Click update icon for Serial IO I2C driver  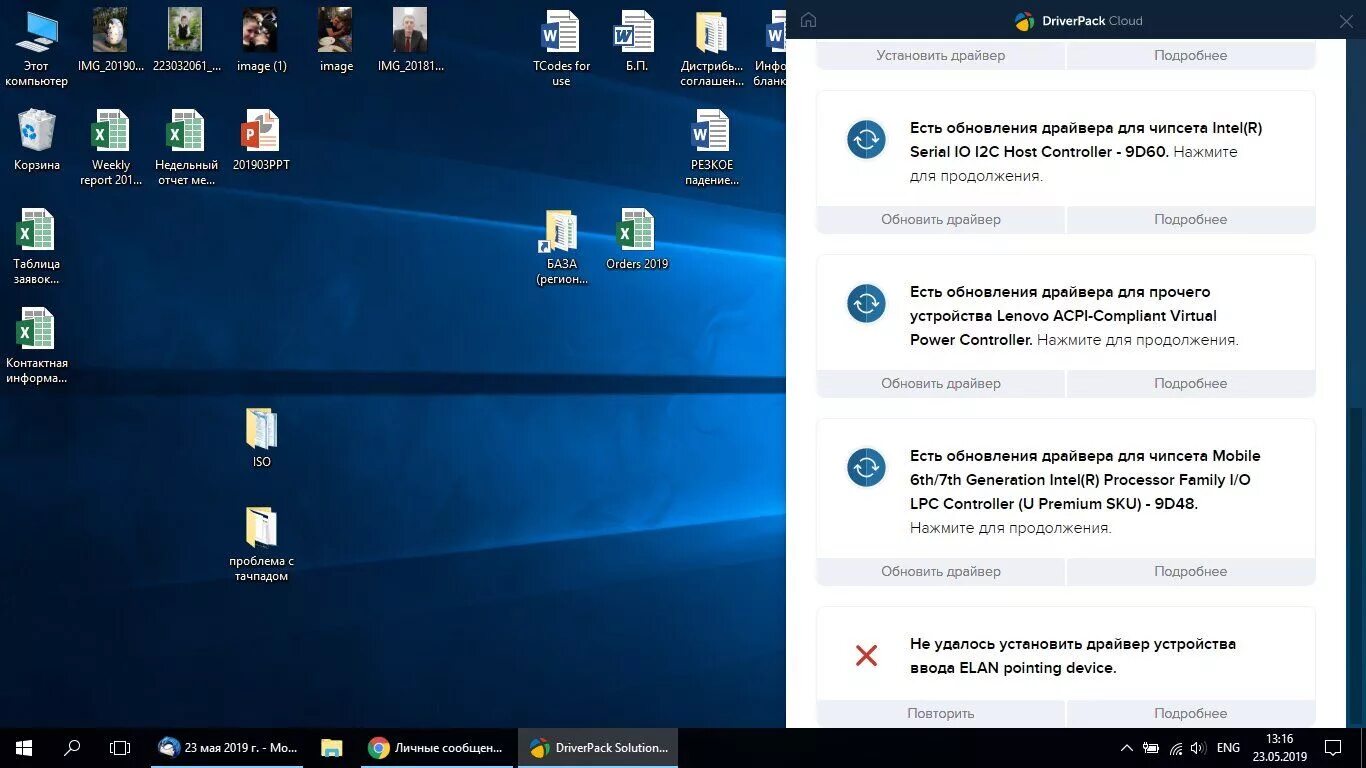point(866,139)
